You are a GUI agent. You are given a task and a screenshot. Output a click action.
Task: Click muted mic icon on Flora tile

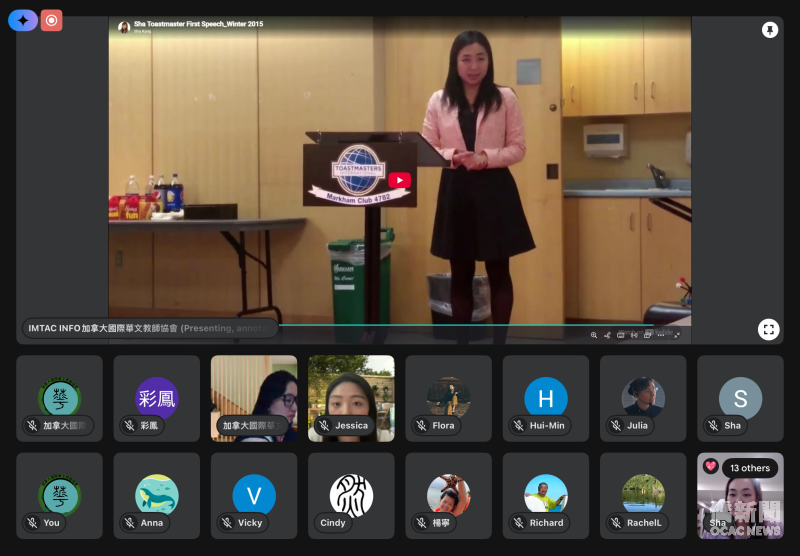421,425
